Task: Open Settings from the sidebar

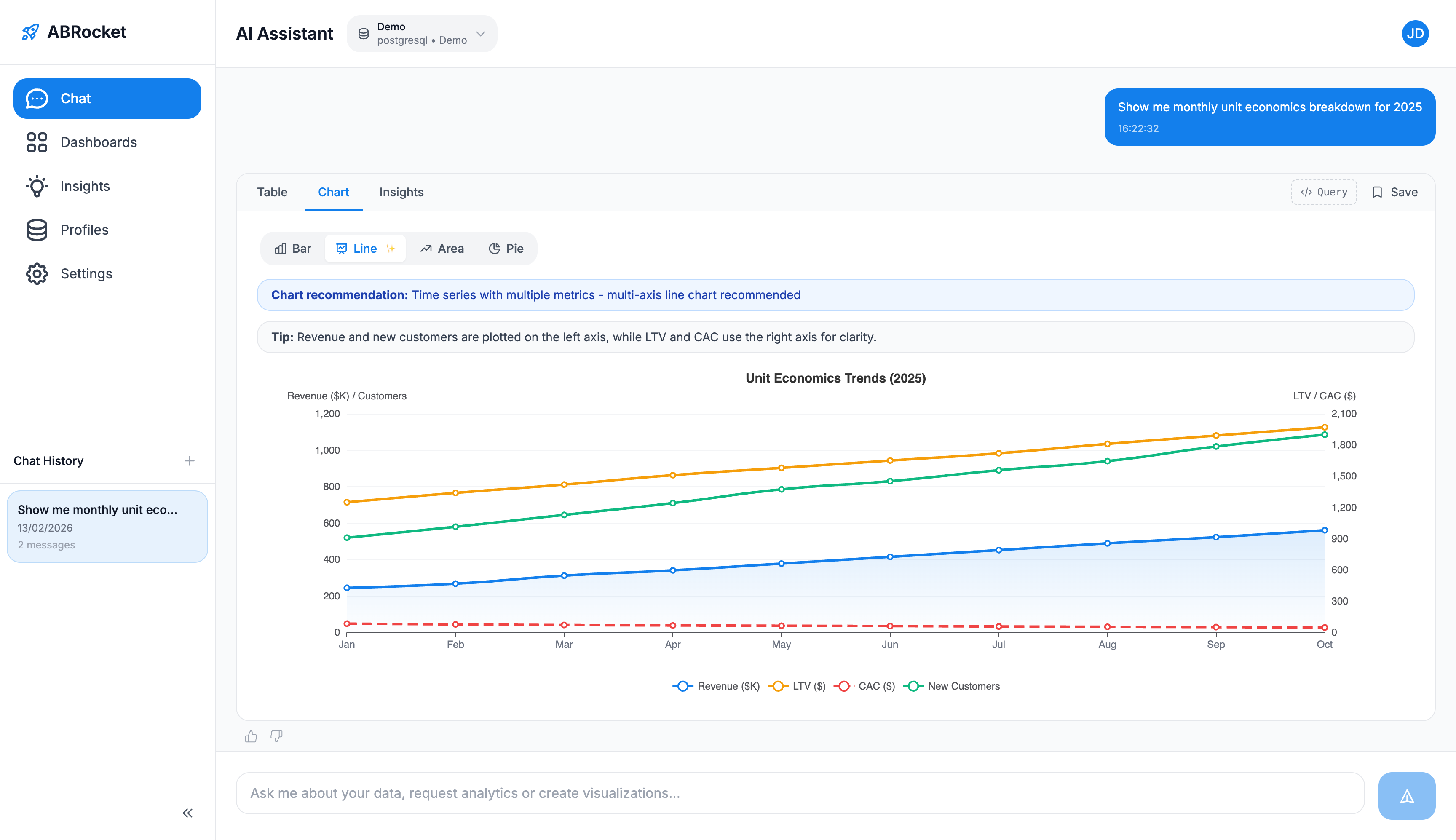Action: 86,273
